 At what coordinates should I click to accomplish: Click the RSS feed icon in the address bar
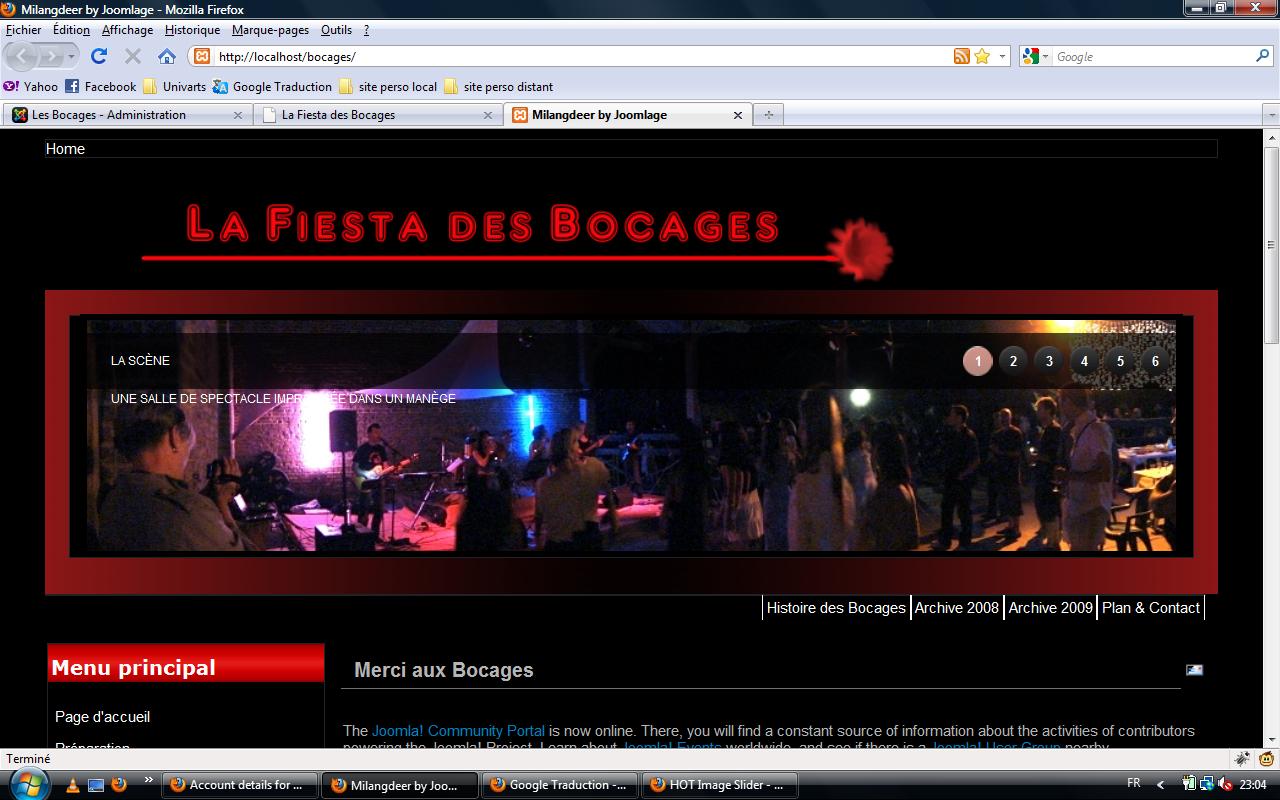(961, 57)
